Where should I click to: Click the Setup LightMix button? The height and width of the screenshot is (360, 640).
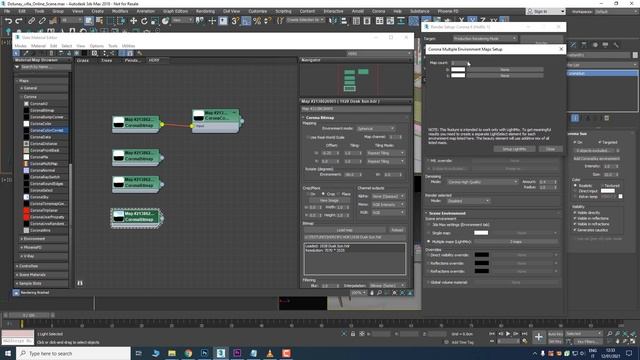514,149
